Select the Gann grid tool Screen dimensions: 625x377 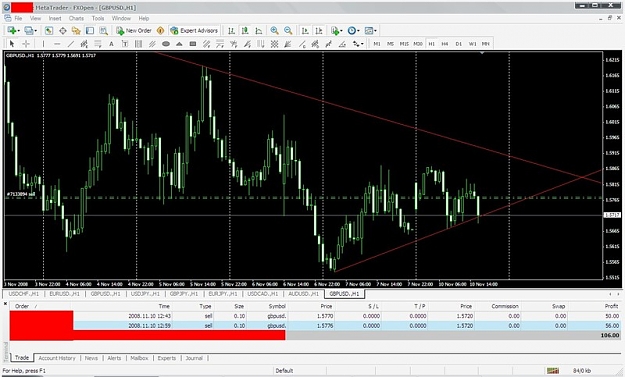(274, 43)
